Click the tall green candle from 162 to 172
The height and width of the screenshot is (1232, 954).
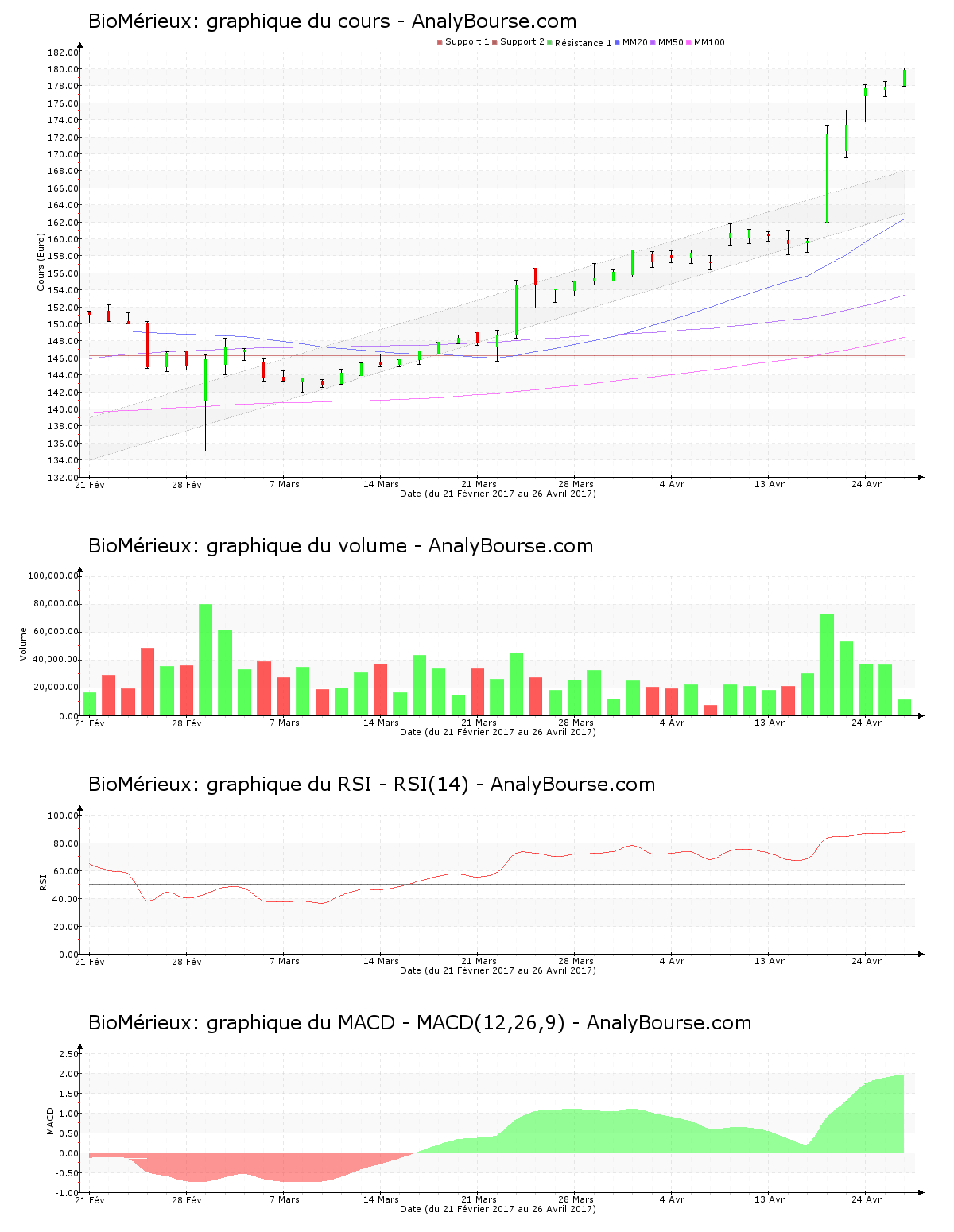tap(827, 177)
